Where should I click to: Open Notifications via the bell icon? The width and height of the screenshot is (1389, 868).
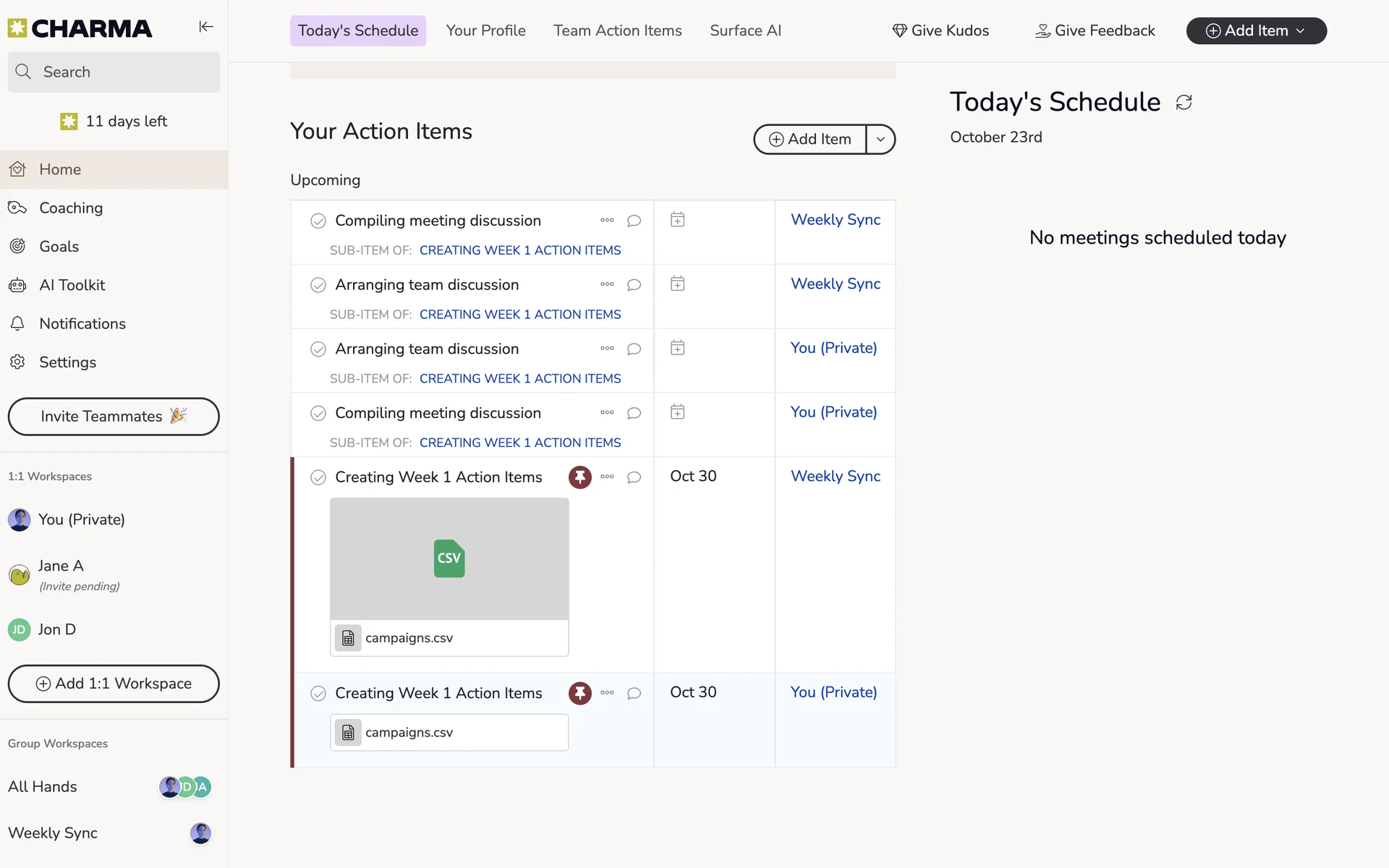(18, 323)
